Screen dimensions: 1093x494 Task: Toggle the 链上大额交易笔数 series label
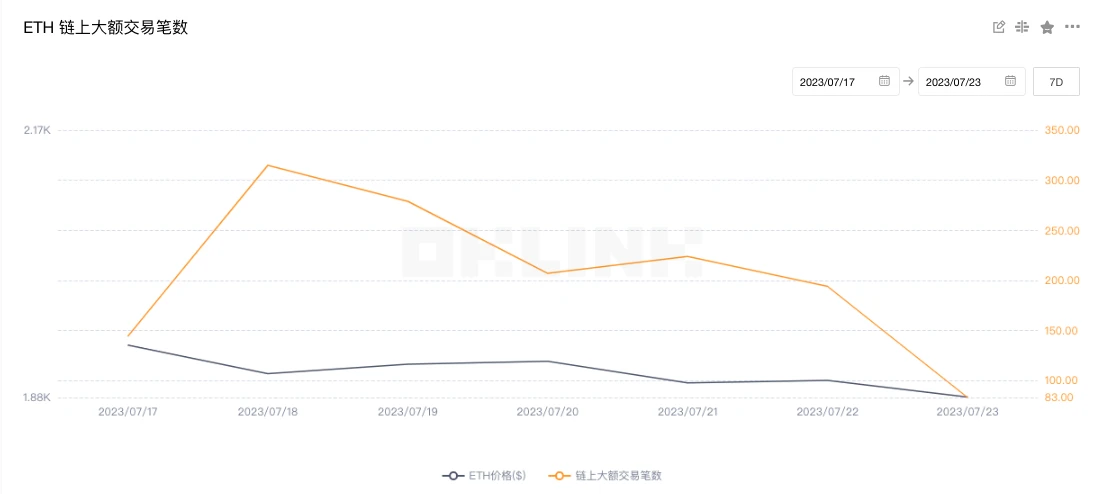pyautogui.click(x=618, y=475)
